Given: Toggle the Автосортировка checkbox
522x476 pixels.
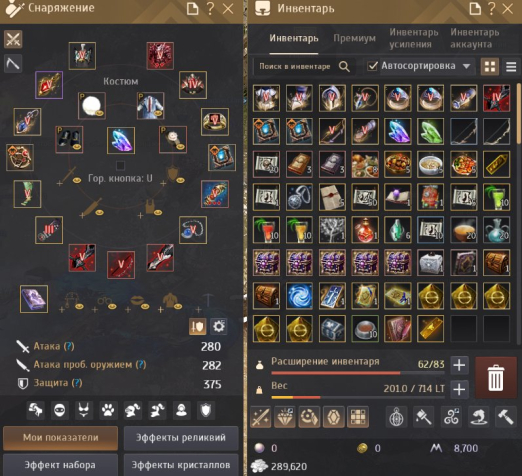Looking at the screenshot, I should point(372,66).
